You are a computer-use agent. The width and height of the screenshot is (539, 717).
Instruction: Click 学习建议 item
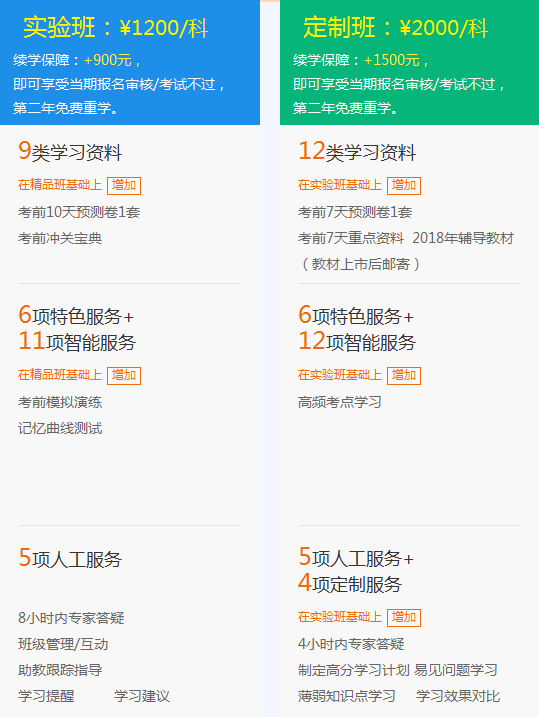pyautogui.click(x=142, y=696)
